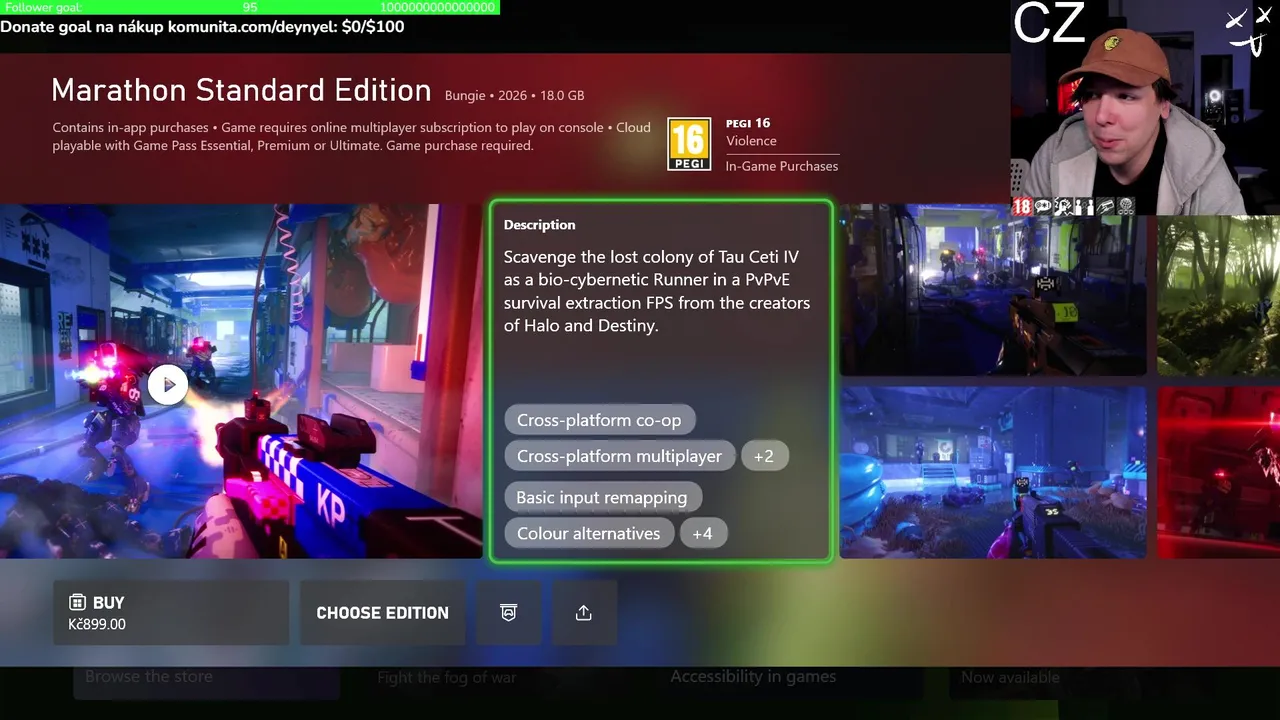Open the CHOOSE EDITION button
Image resolution: width=1280 pixels, height=720 pixels.
tap(382, 613)
